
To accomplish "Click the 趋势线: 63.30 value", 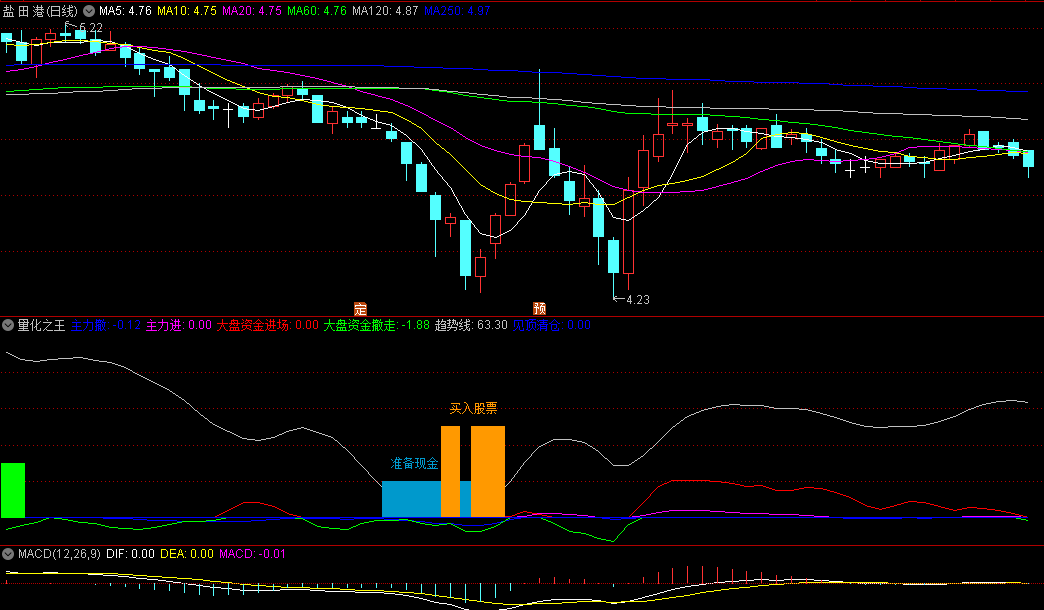I will click(471, 325).
